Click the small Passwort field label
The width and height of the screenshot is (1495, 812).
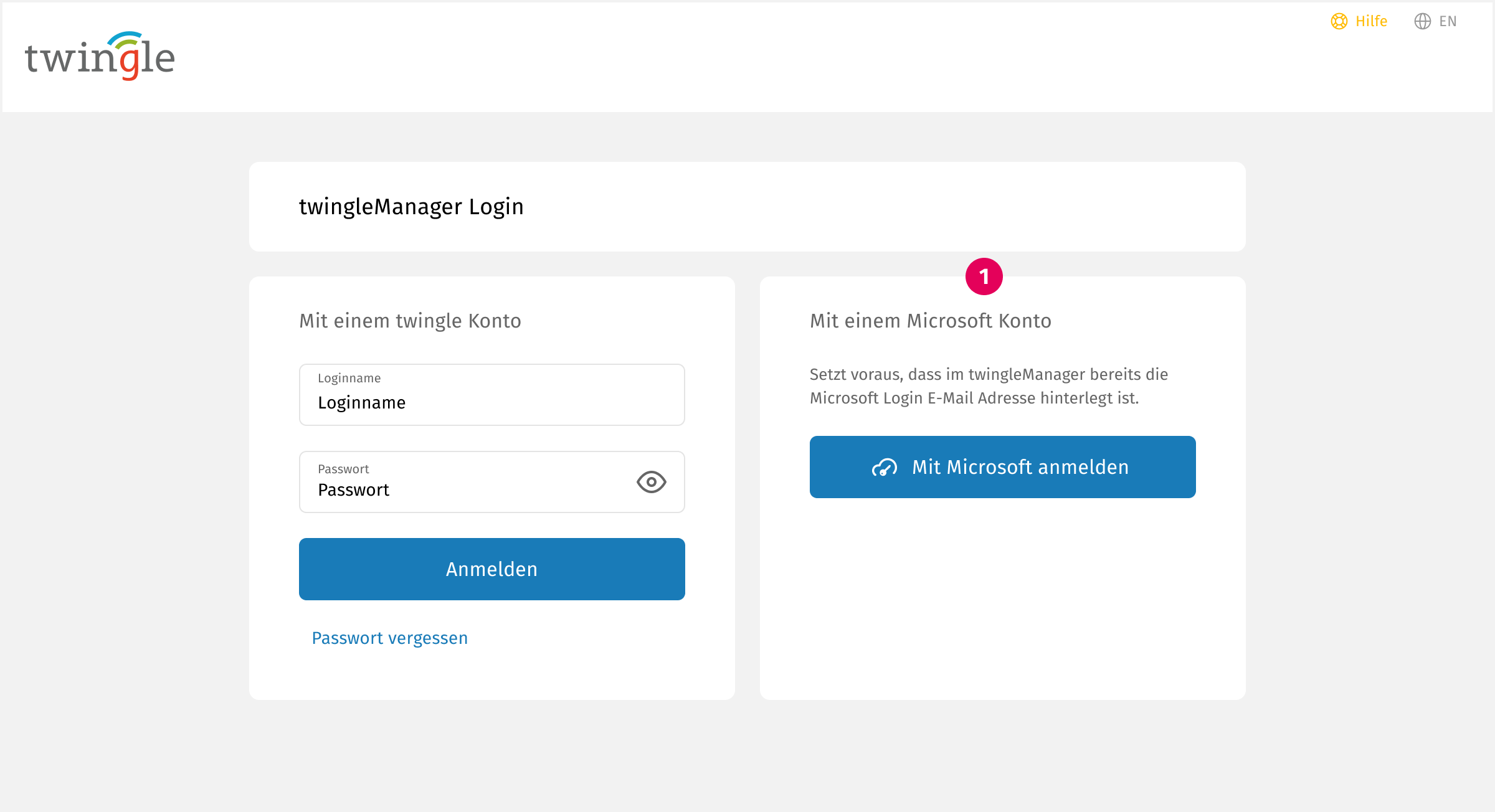(x=343, y=469)
